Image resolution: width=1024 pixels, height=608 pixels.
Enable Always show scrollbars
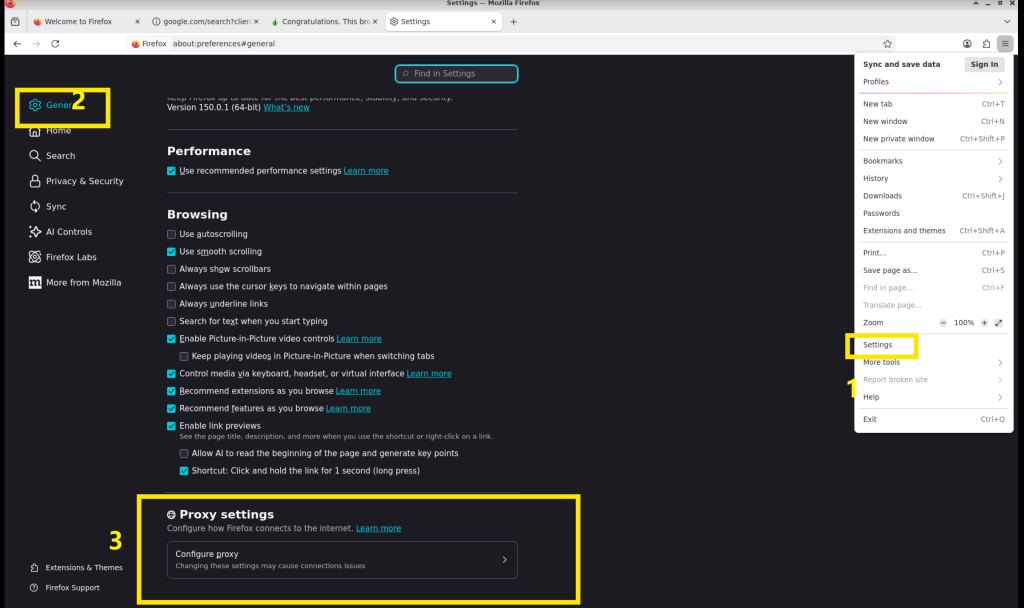171,269
